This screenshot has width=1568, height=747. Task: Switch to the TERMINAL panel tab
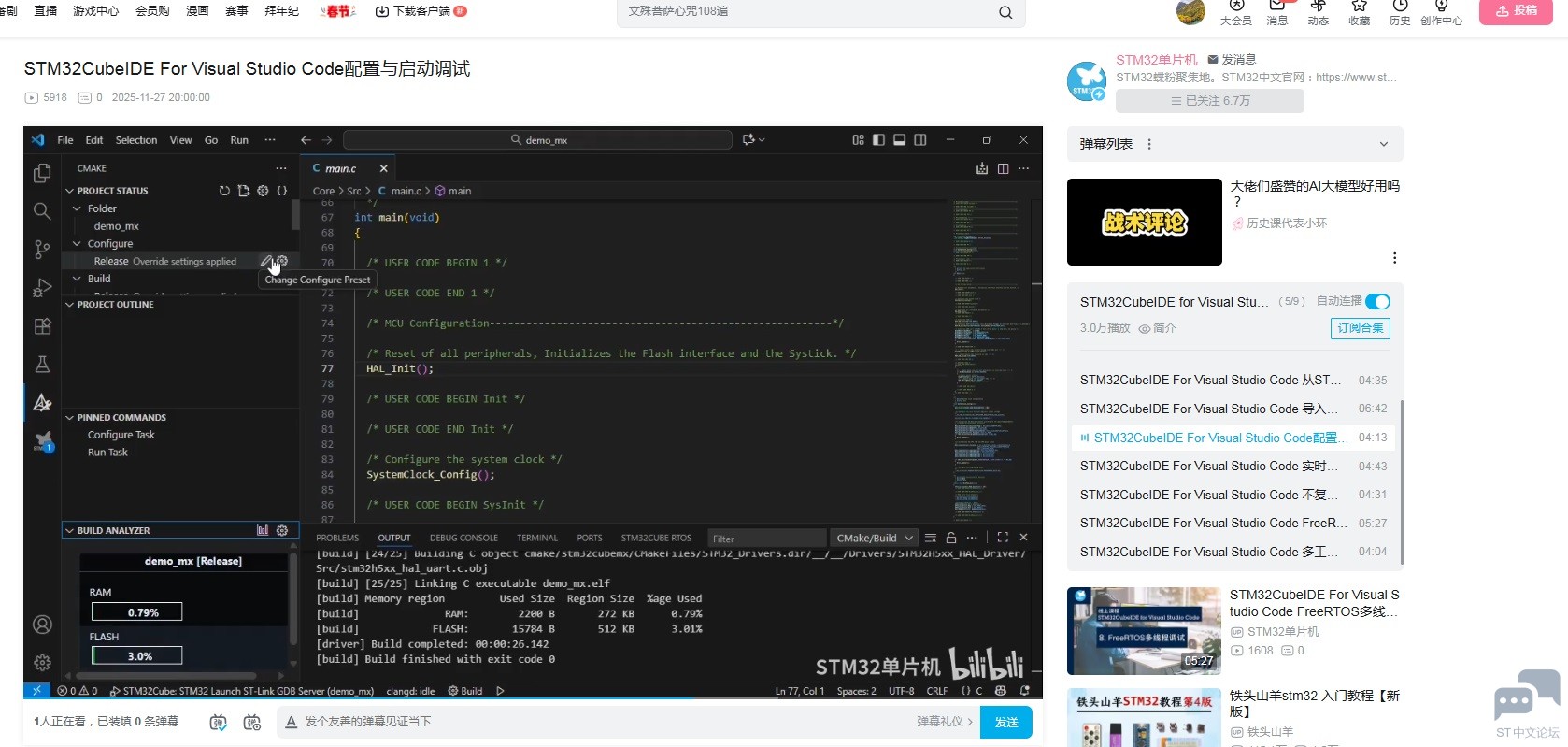537,538
